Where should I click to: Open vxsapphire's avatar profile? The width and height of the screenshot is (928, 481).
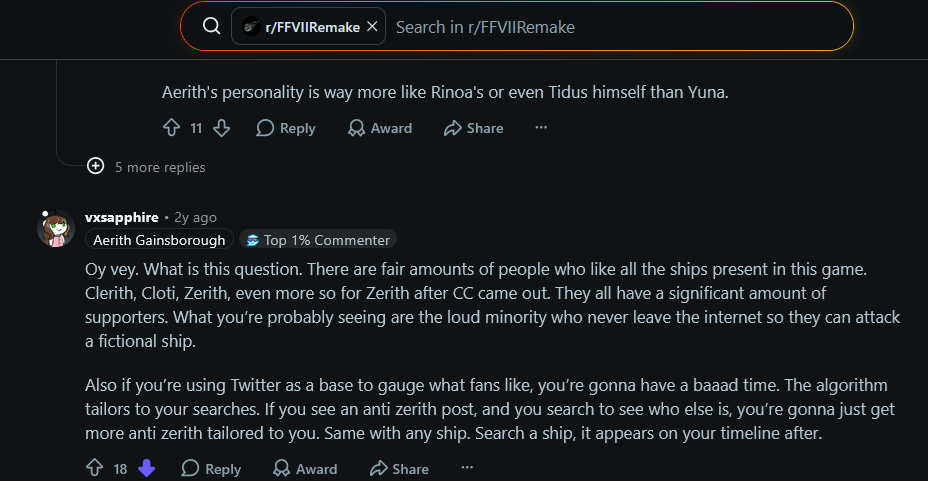[56, 228]
